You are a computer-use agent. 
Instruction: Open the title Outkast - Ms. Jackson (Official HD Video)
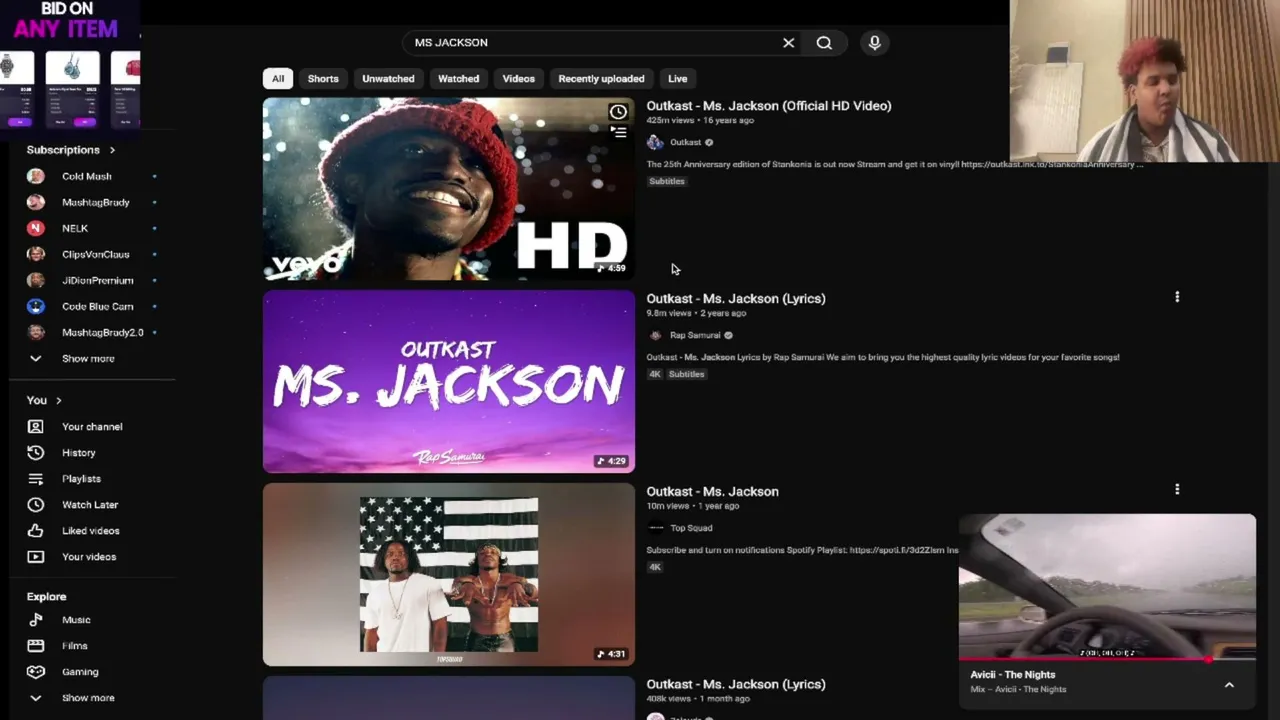769,106
